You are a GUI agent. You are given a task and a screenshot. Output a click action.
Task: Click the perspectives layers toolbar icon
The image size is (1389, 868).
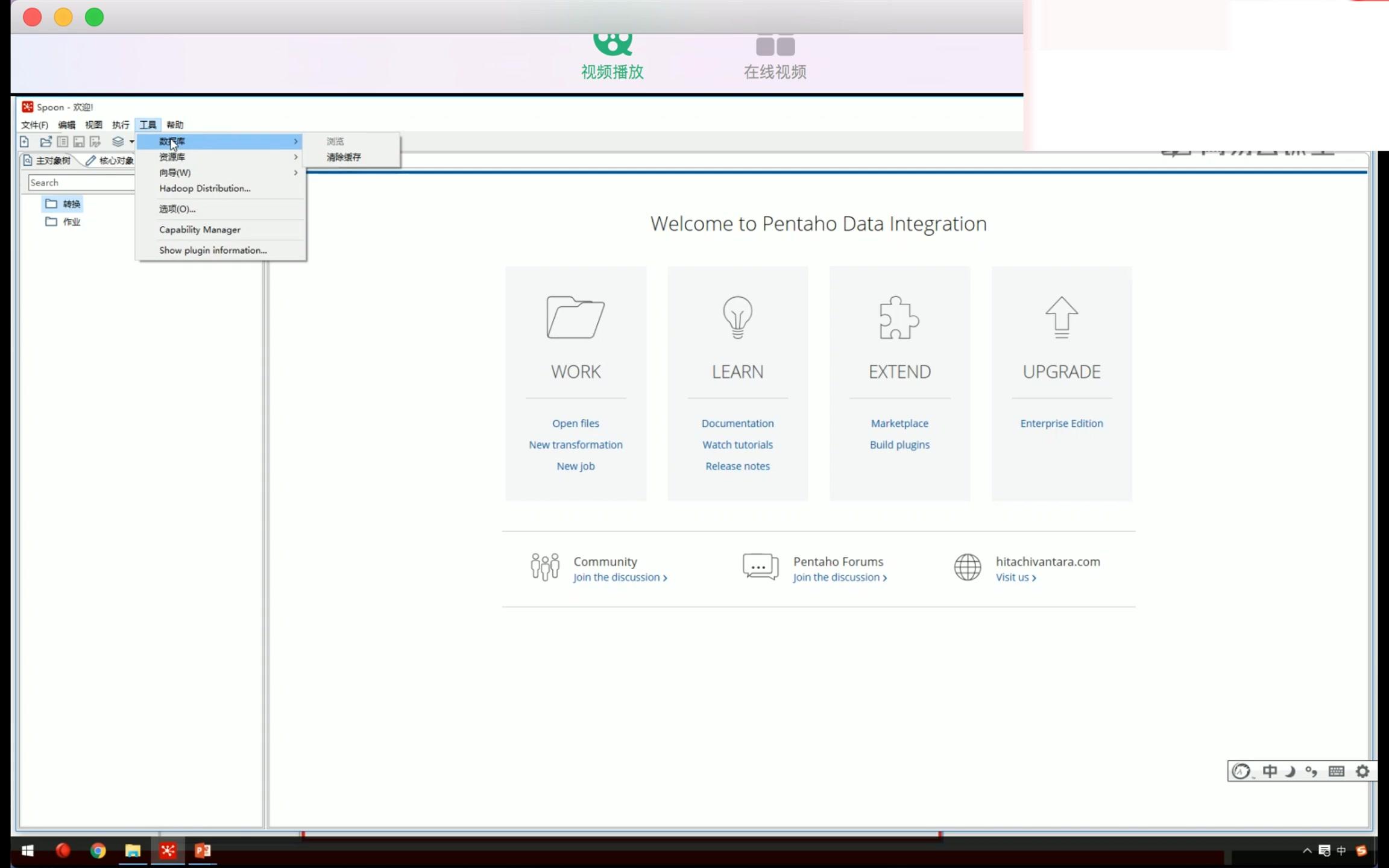[118, 142]
